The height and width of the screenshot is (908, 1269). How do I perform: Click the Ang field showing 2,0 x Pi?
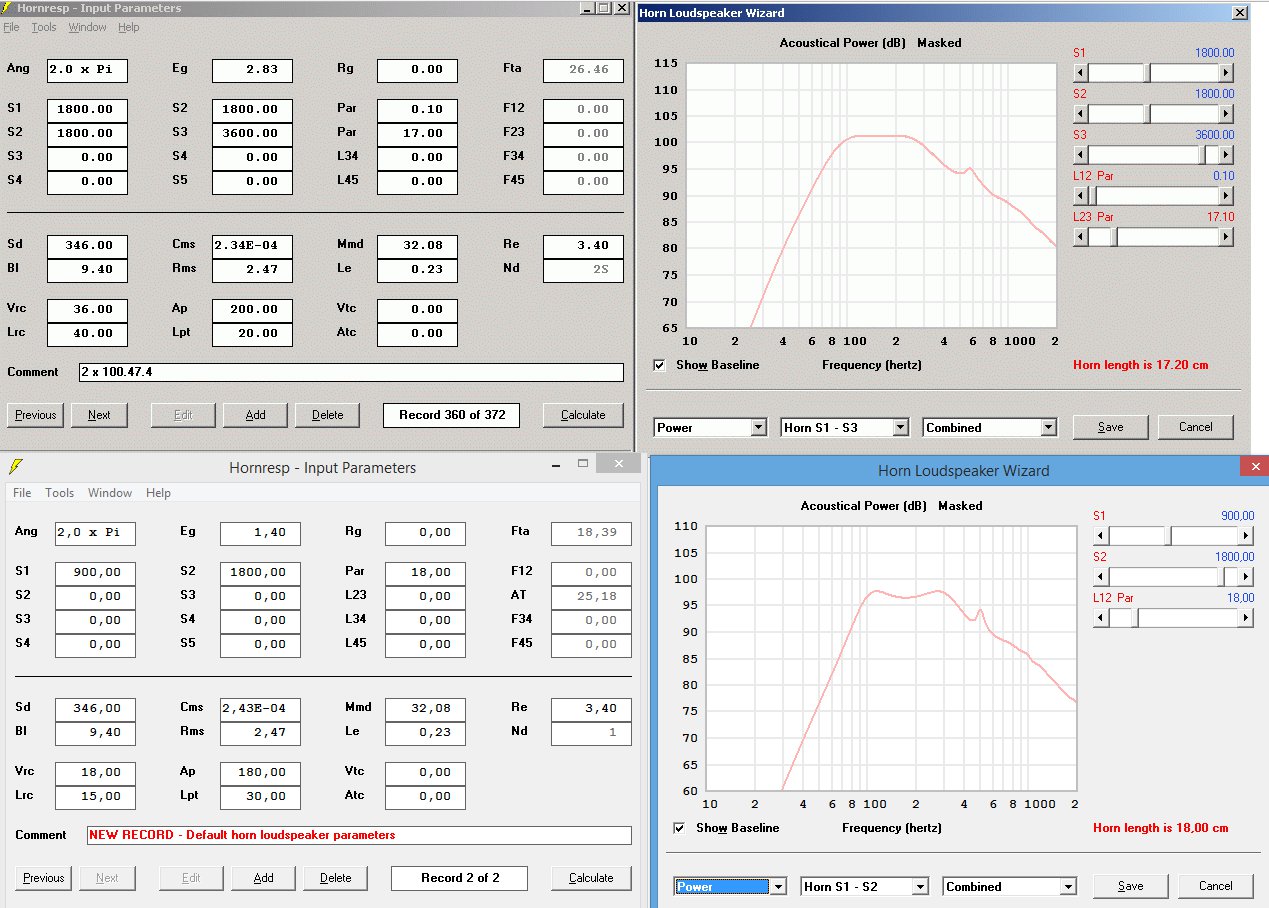95,533
